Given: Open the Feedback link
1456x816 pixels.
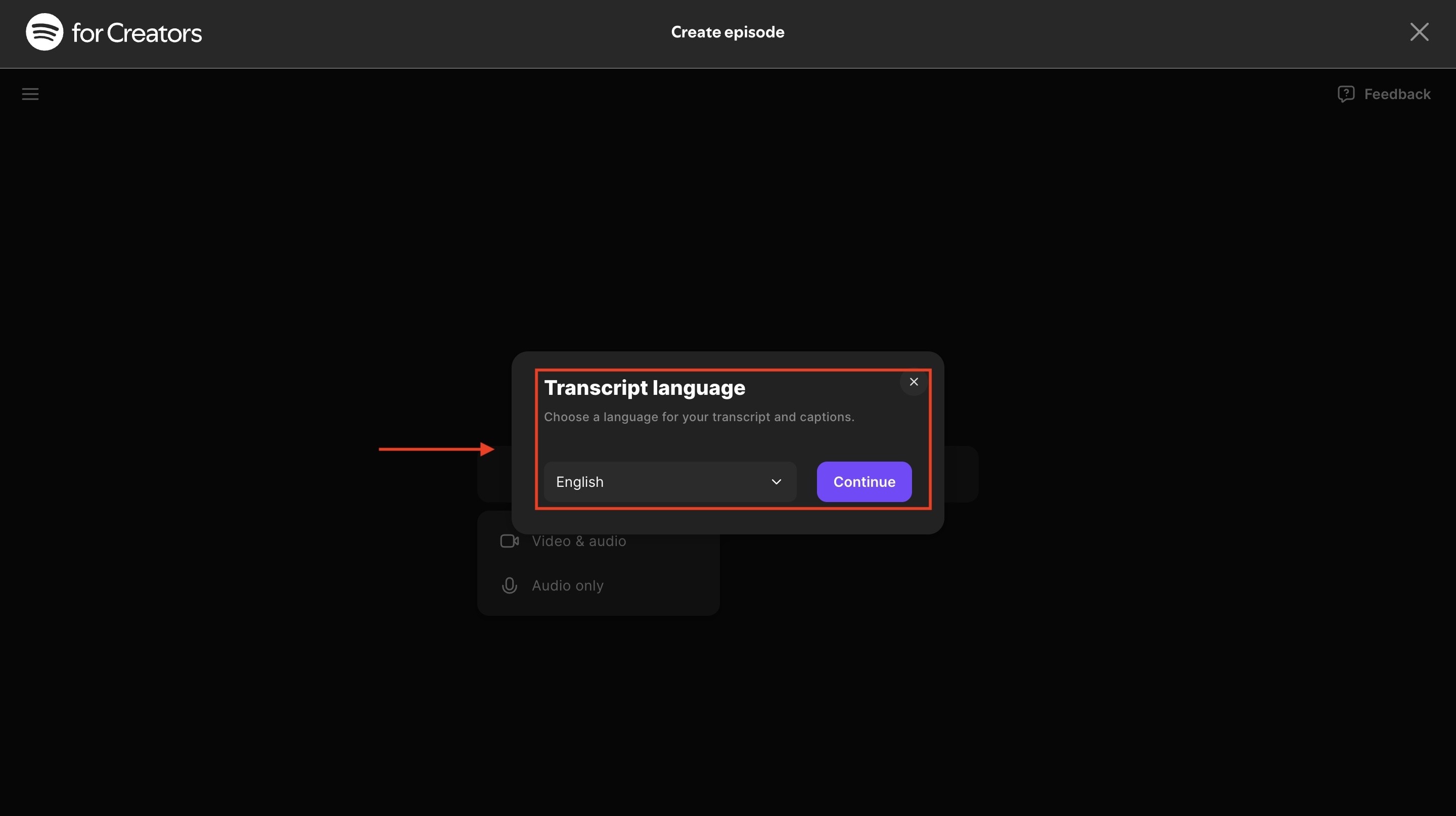Looking at the screenshot, I should pos(1384,94).
